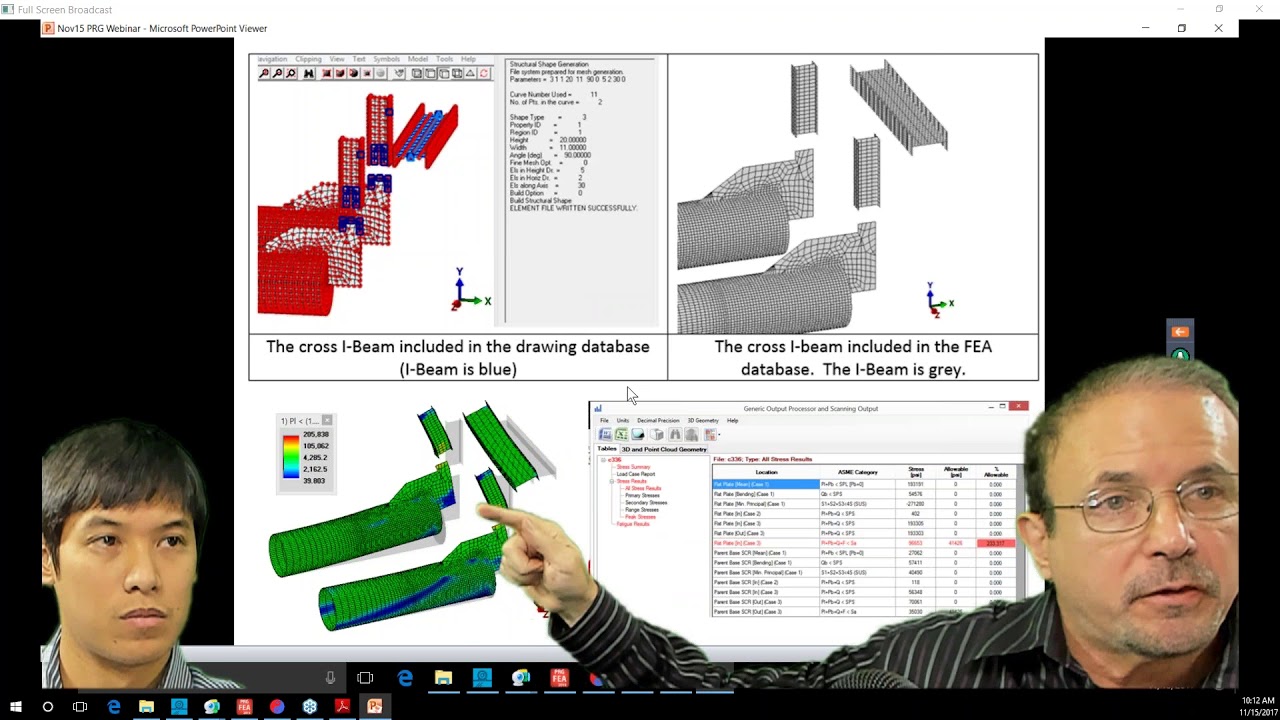
Task: Select Range Stresses tree item
Action: tap(642, 510)
